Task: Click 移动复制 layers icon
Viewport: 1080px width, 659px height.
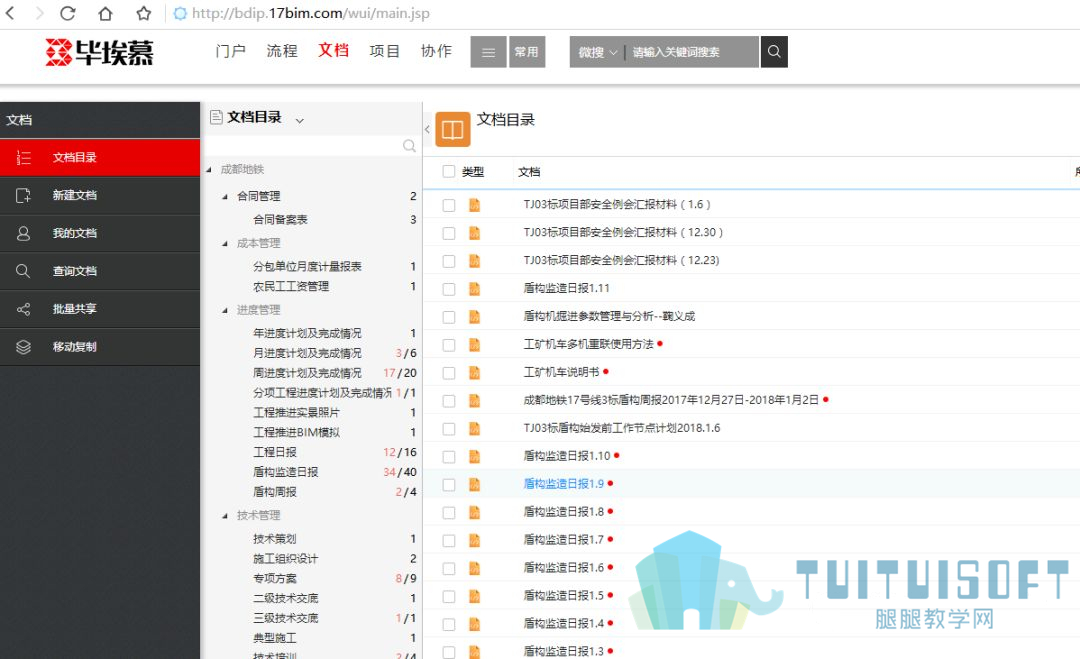Action: [23, 347]
